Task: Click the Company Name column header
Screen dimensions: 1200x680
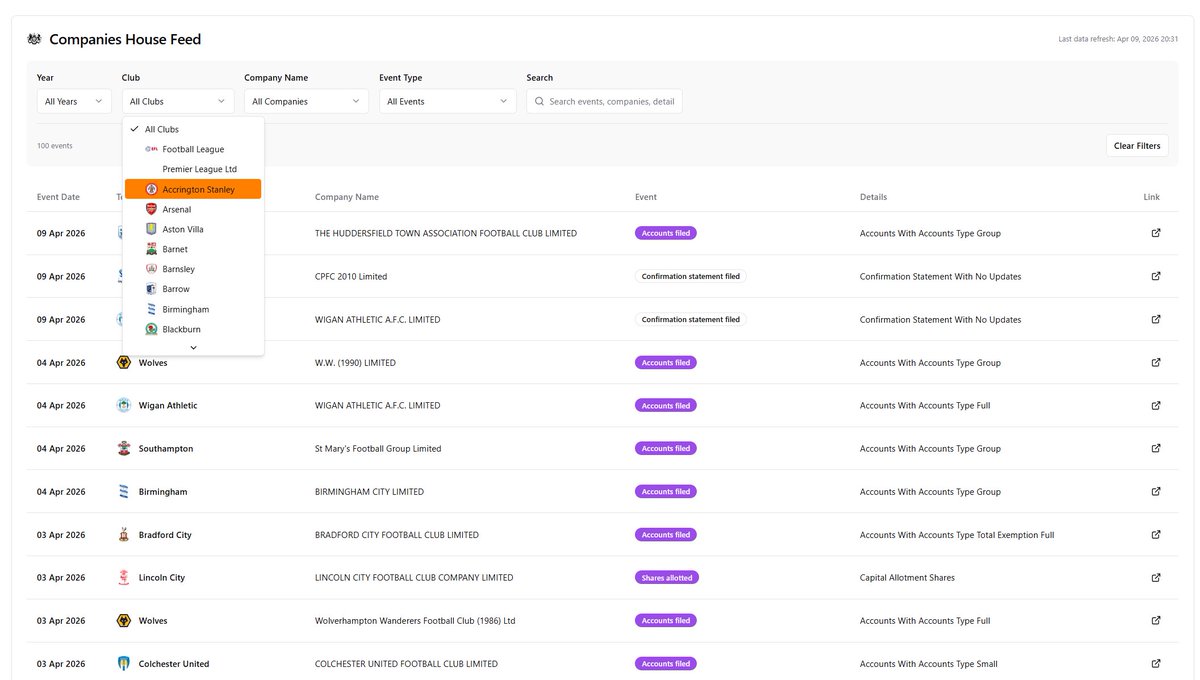Action: click(x=347, y=197)
